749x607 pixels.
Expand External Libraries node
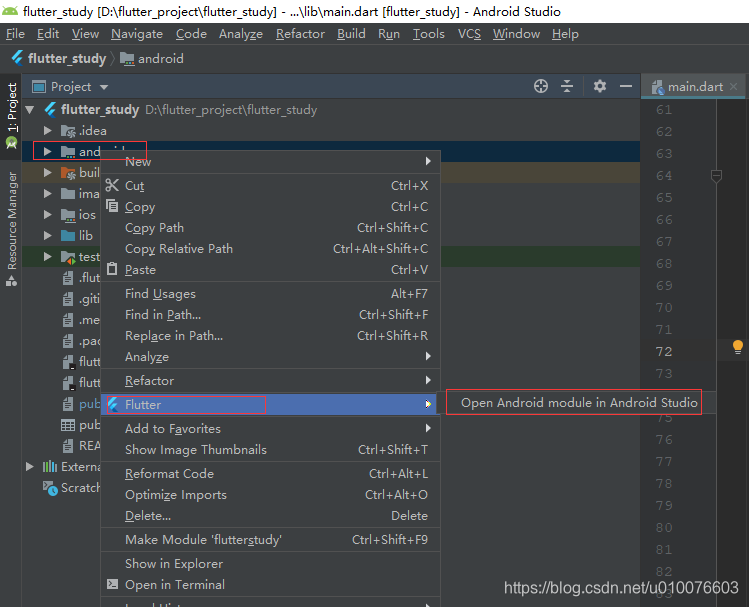pos(30,467)
